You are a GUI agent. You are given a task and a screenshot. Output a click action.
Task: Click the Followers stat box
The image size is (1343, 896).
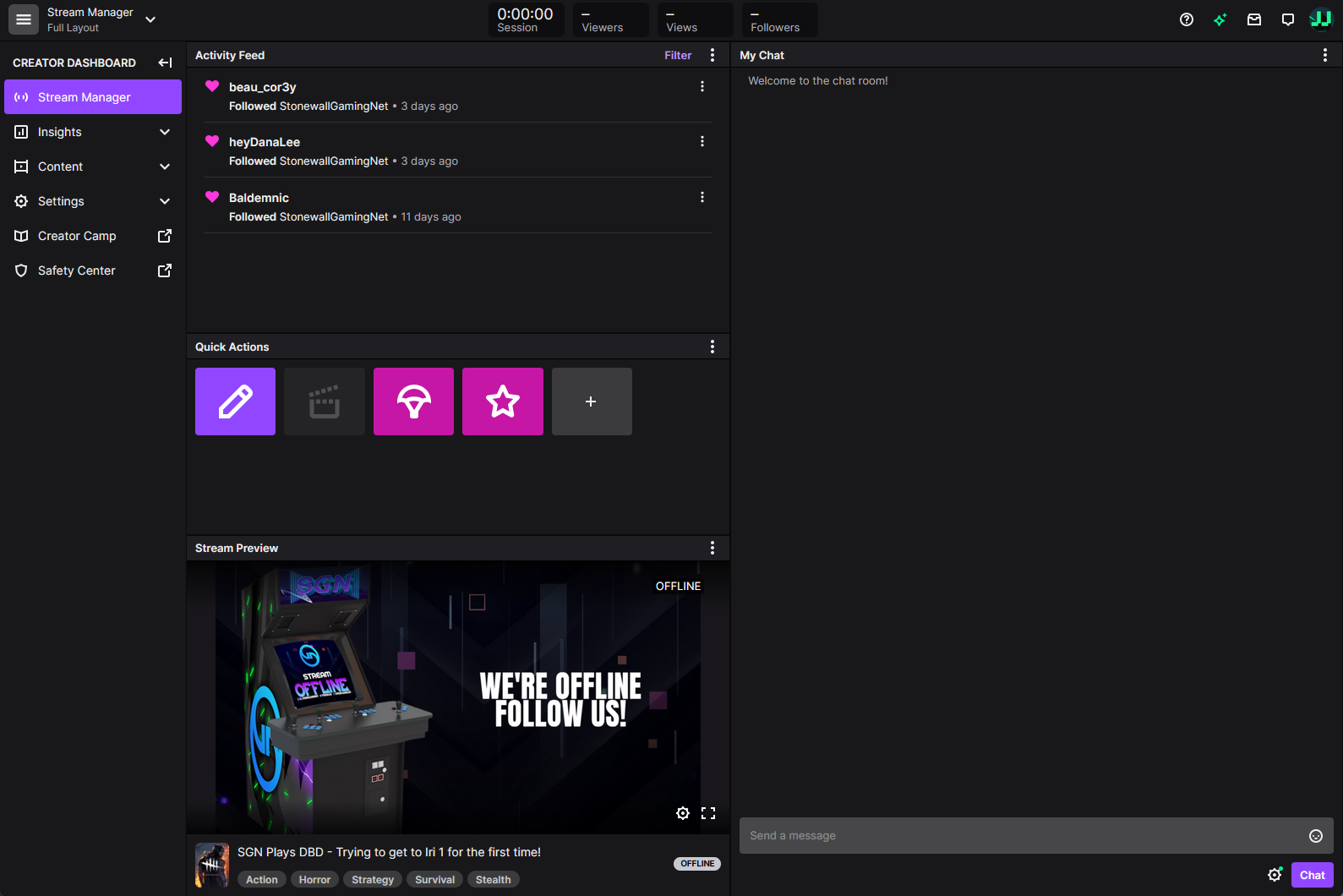780,19
